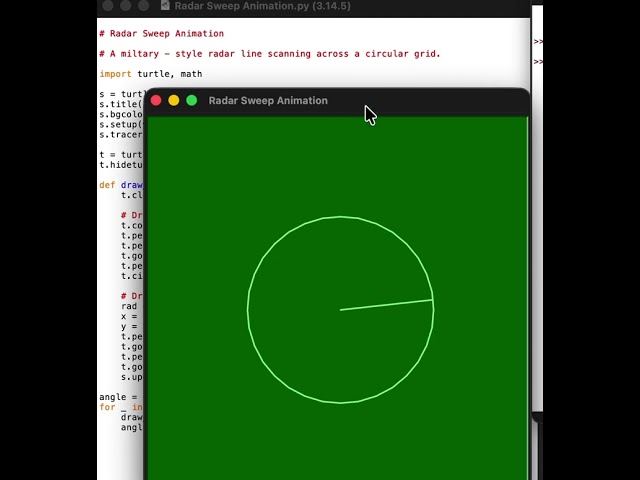Click the 'for' keyword in the editor
Viewport: 640px width, 480px height.
107,407
